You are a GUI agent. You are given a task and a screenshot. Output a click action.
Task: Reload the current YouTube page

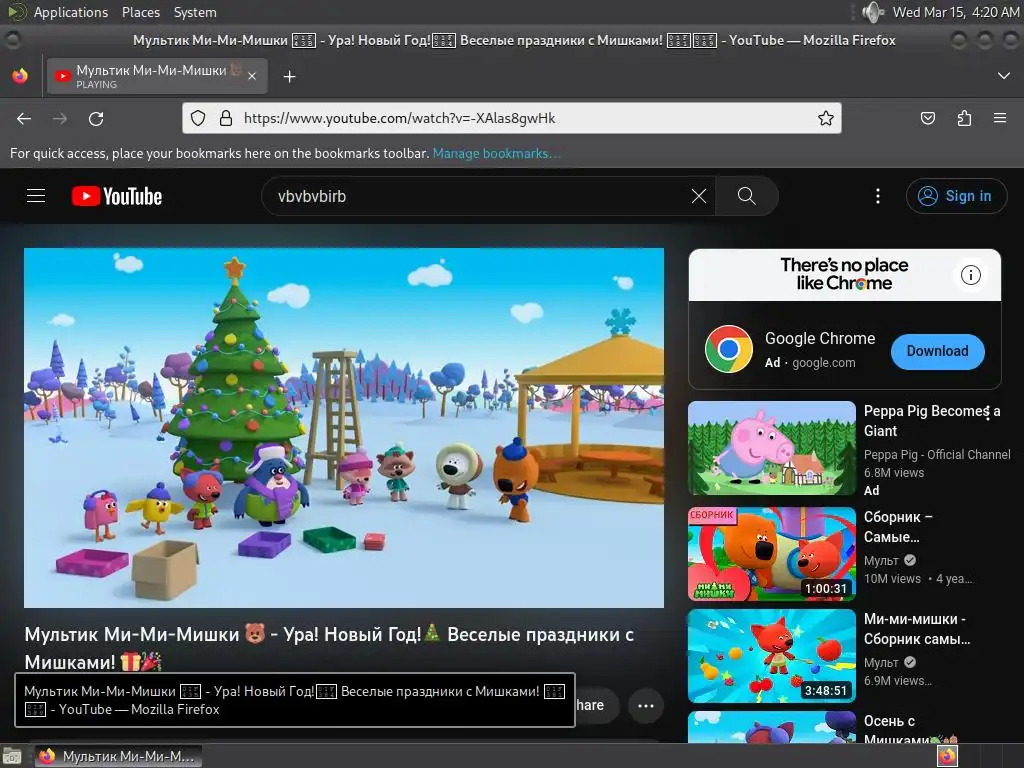pyautogui.click(x=96, y=118)
